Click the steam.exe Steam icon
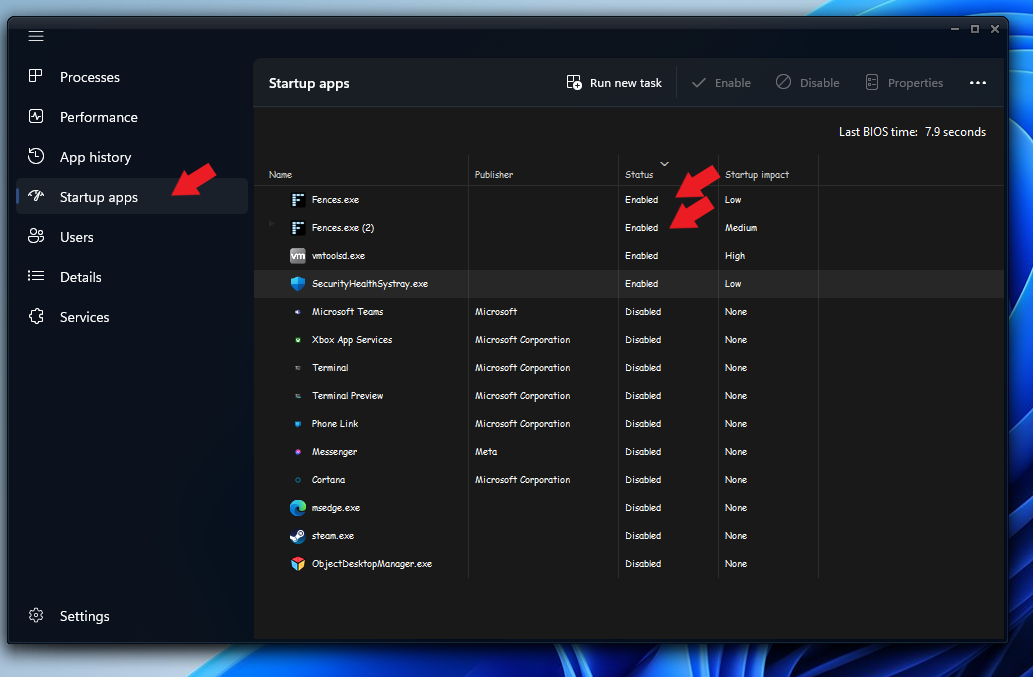Screen dimensions: 1033x677 coord(298,536)
